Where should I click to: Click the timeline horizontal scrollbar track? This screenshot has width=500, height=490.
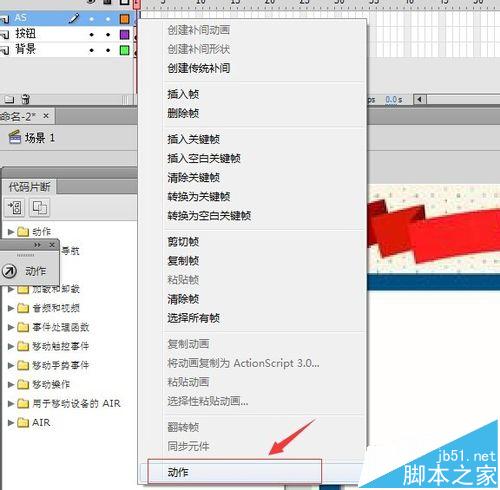pyautogui.click(x=463, y=99)
